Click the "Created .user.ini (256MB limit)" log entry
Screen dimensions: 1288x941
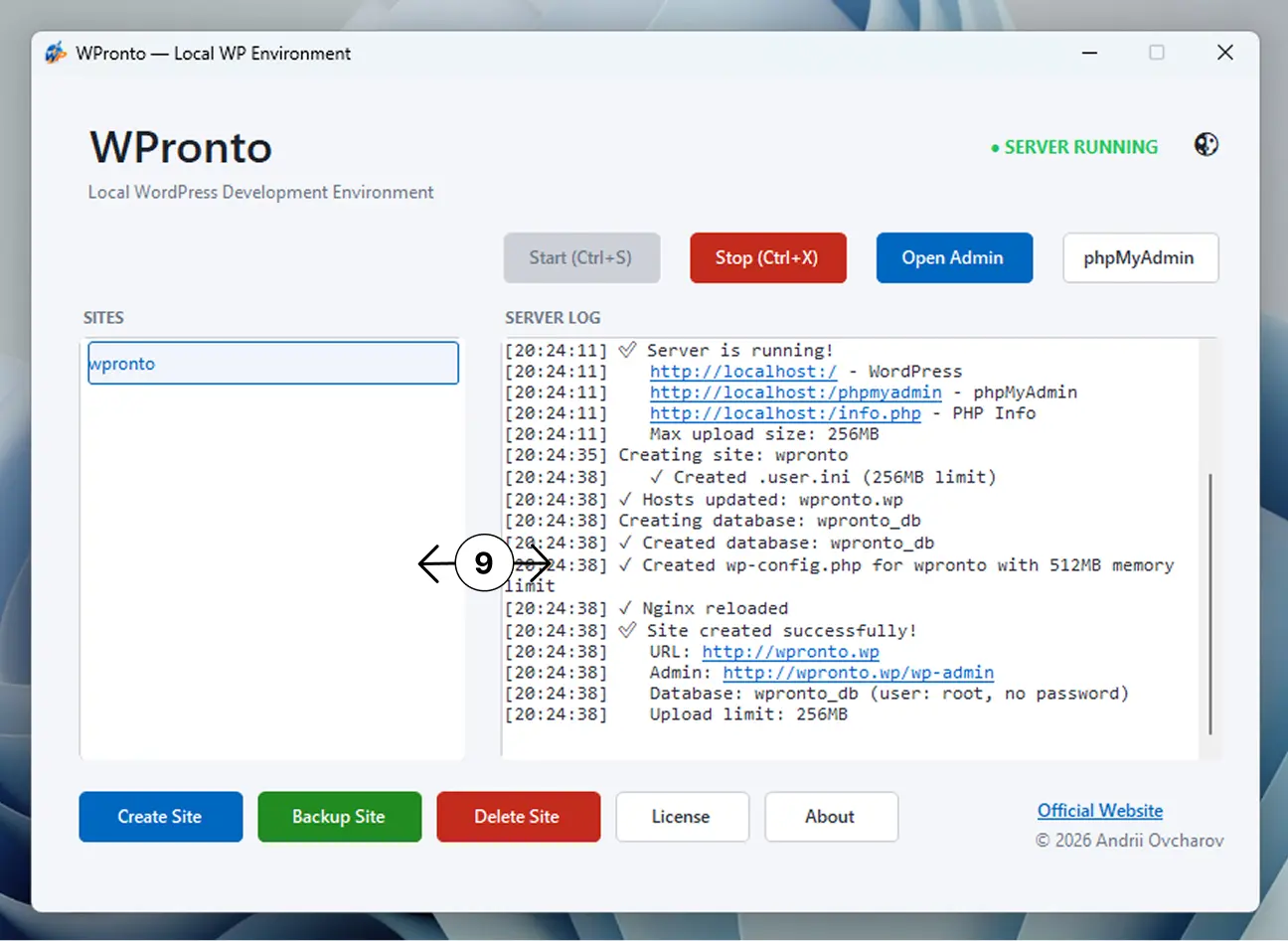750,477
